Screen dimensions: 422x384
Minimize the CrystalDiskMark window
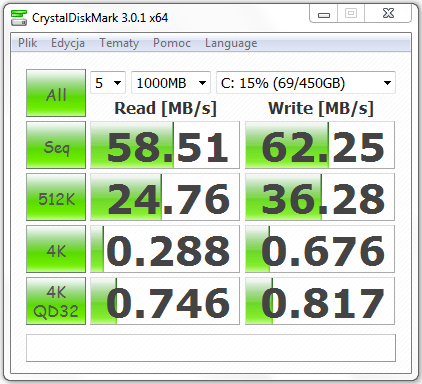324,14
